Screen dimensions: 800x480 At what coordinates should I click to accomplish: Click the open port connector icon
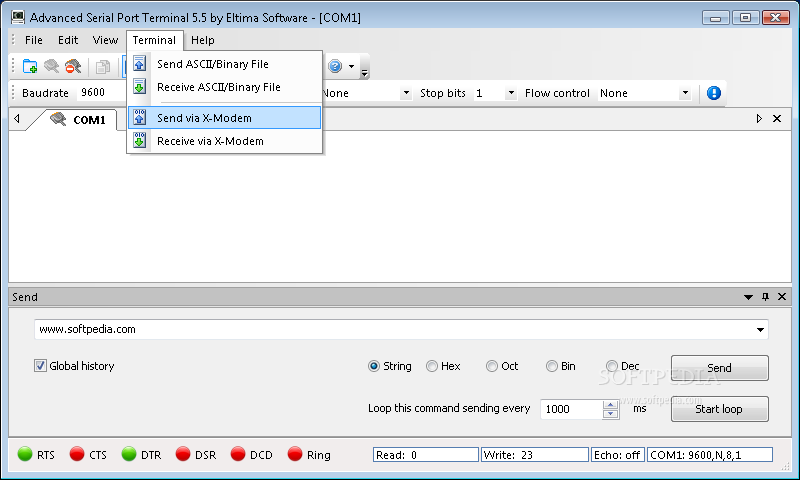(52, 66)
